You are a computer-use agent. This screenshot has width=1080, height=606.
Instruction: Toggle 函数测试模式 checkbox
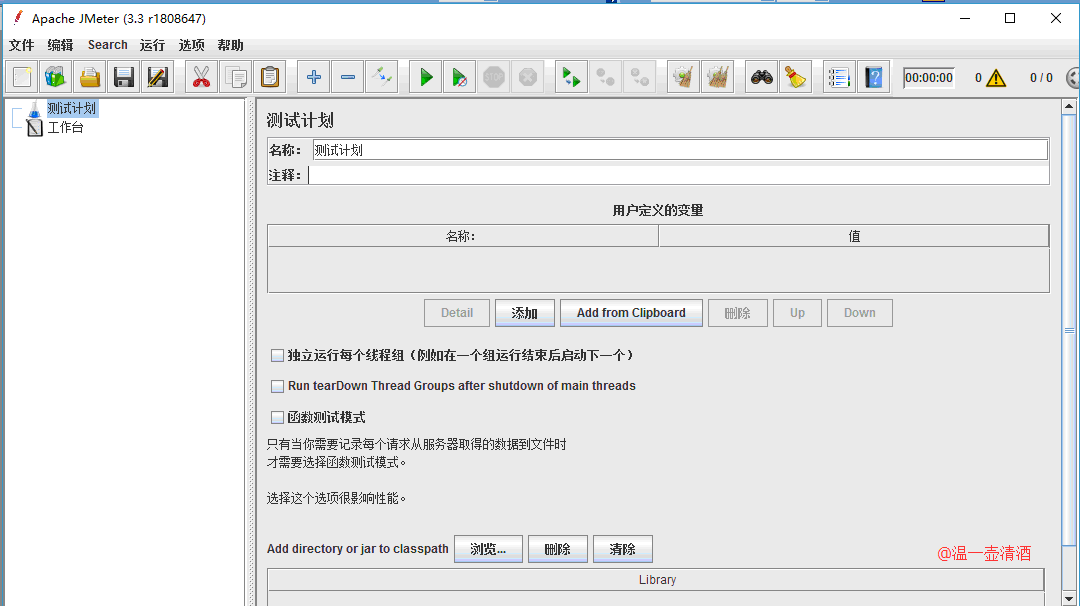278,417
